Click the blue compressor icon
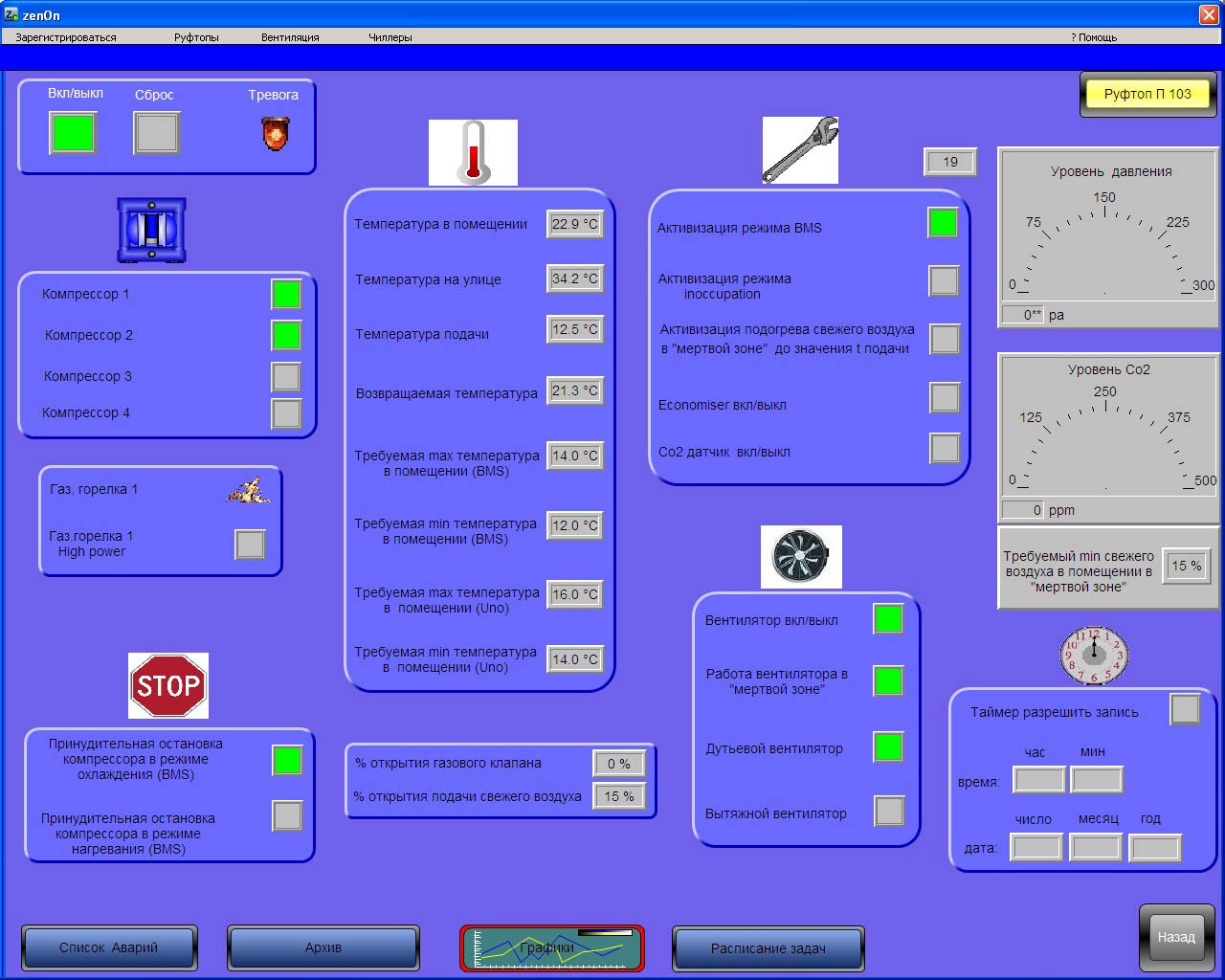This screenshot has height=980, width=1225. (x=151, y=231)
